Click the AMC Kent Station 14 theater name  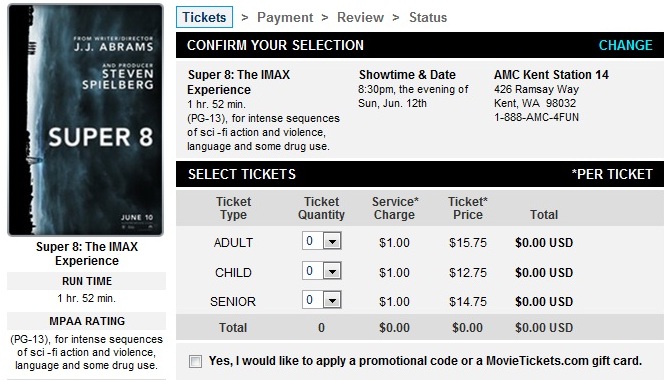pyautogui.click(x=551, y=75)
